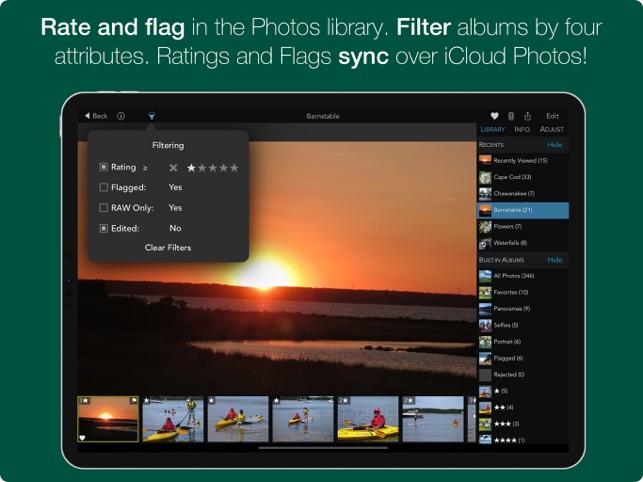Screen dimensions: 643x482
Task: Open the info circle icon beside Back
Action: tap(121, 116)
